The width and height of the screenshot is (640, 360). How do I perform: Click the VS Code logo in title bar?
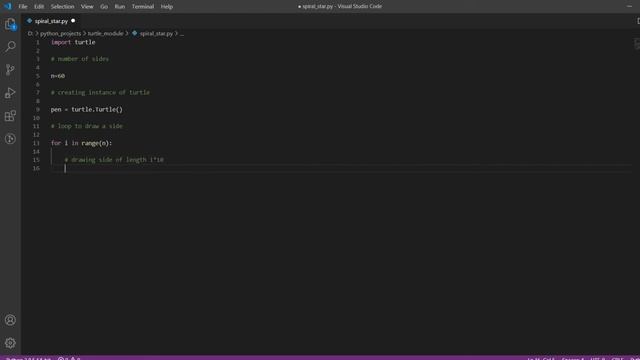tap(8, 6)
